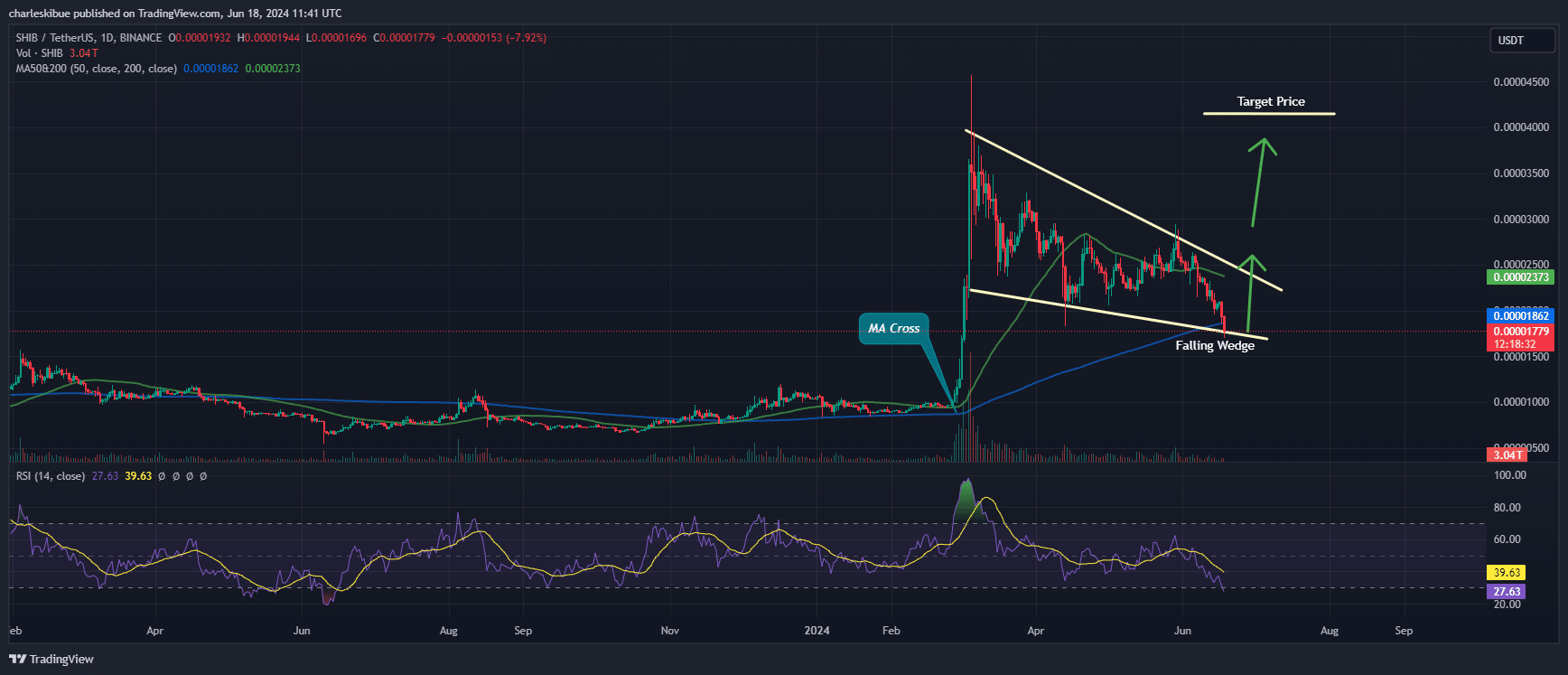
Task: Click the Vol · SHIB indicator label
Action: (40, 53)
